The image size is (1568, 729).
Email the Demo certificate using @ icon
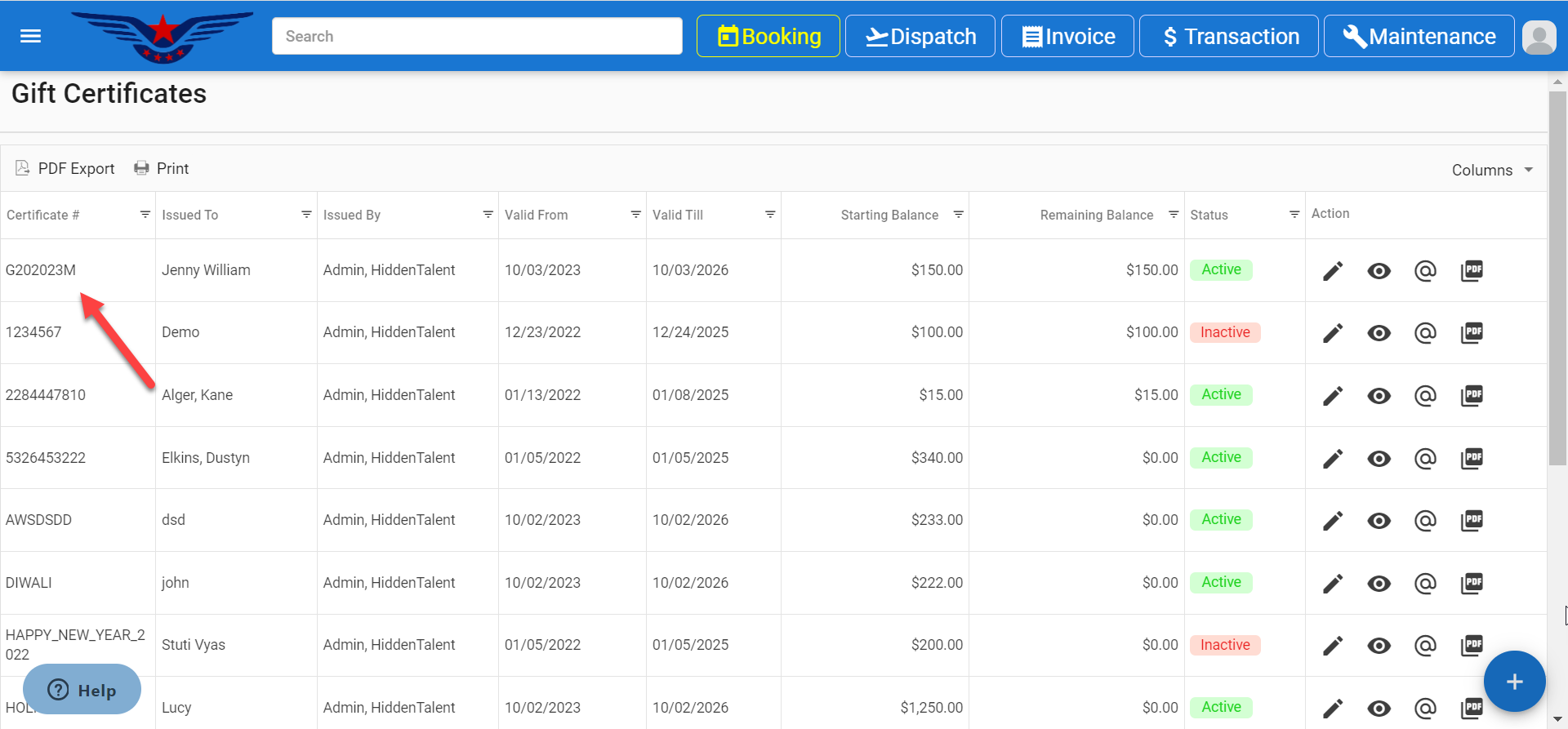click(x=1425, y=333)
